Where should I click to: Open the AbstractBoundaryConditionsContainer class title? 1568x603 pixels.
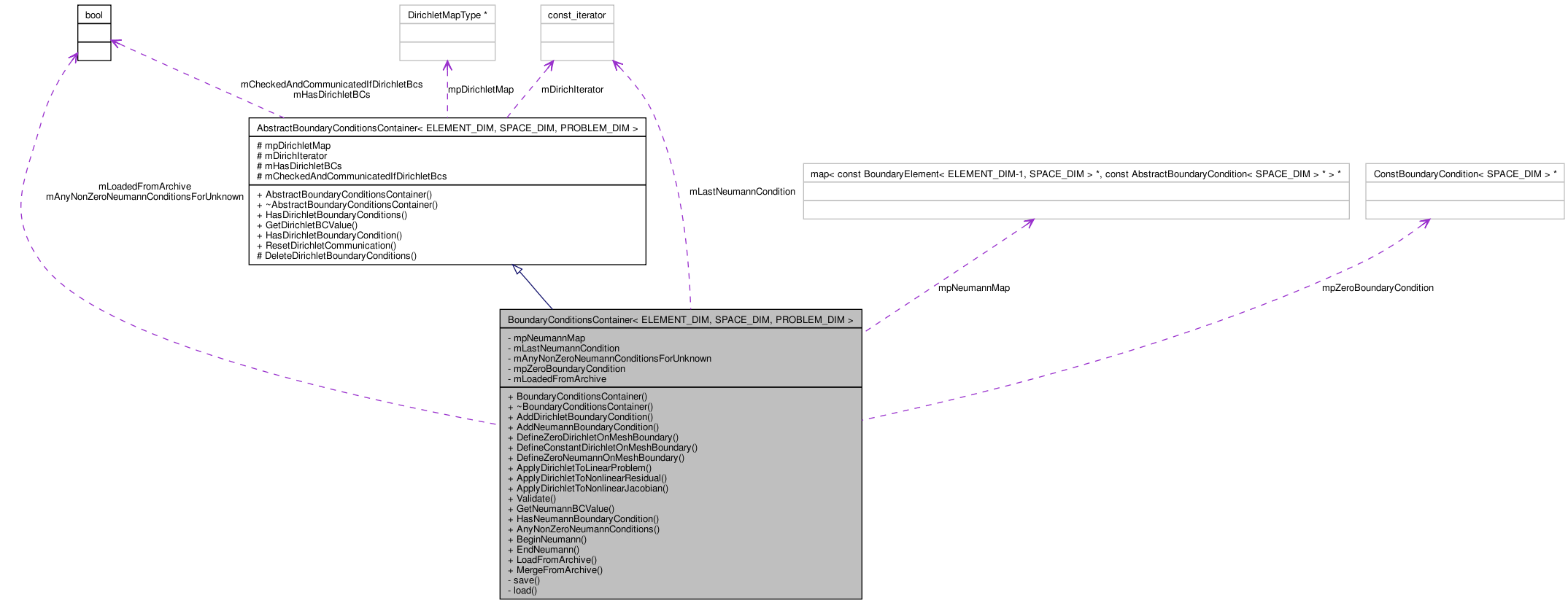click(447, 128)
